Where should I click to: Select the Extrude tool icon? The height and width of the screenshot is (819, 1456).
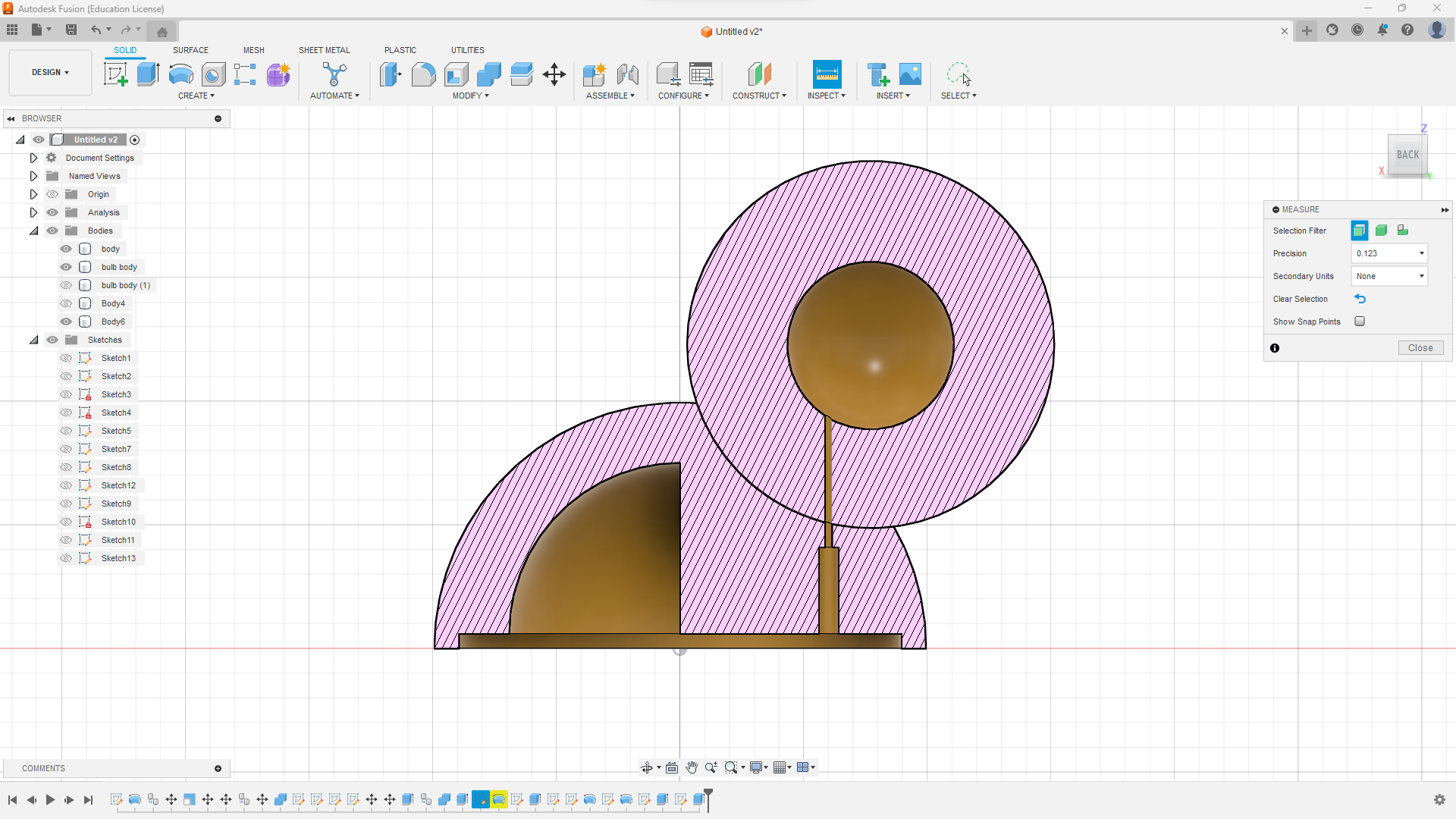click(148, 74)
